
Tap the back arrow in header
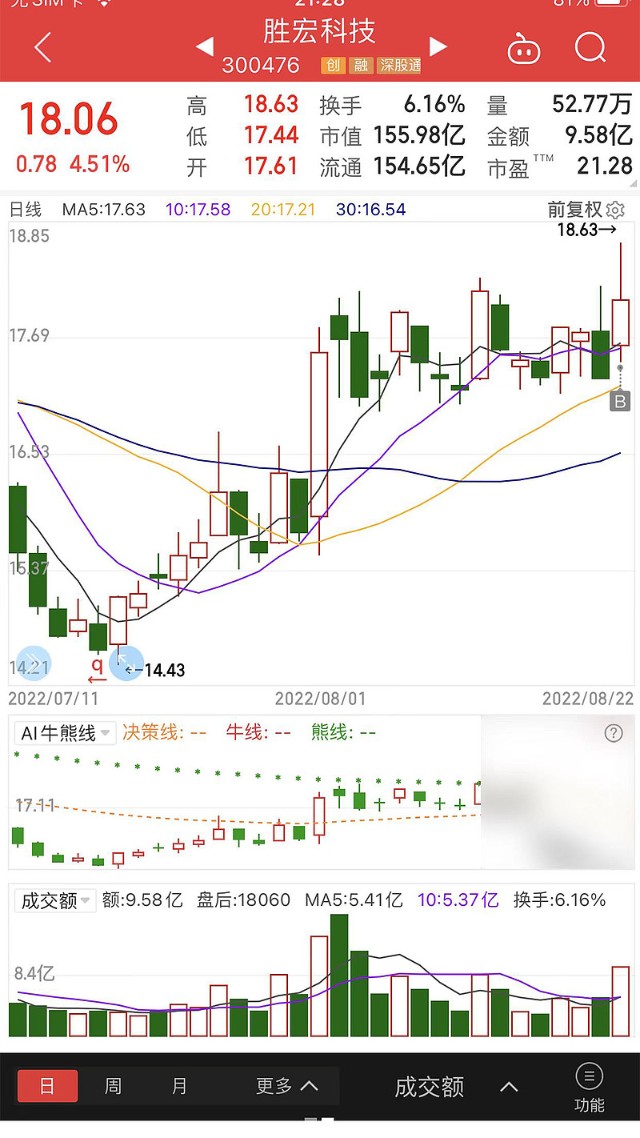point(42,47)
